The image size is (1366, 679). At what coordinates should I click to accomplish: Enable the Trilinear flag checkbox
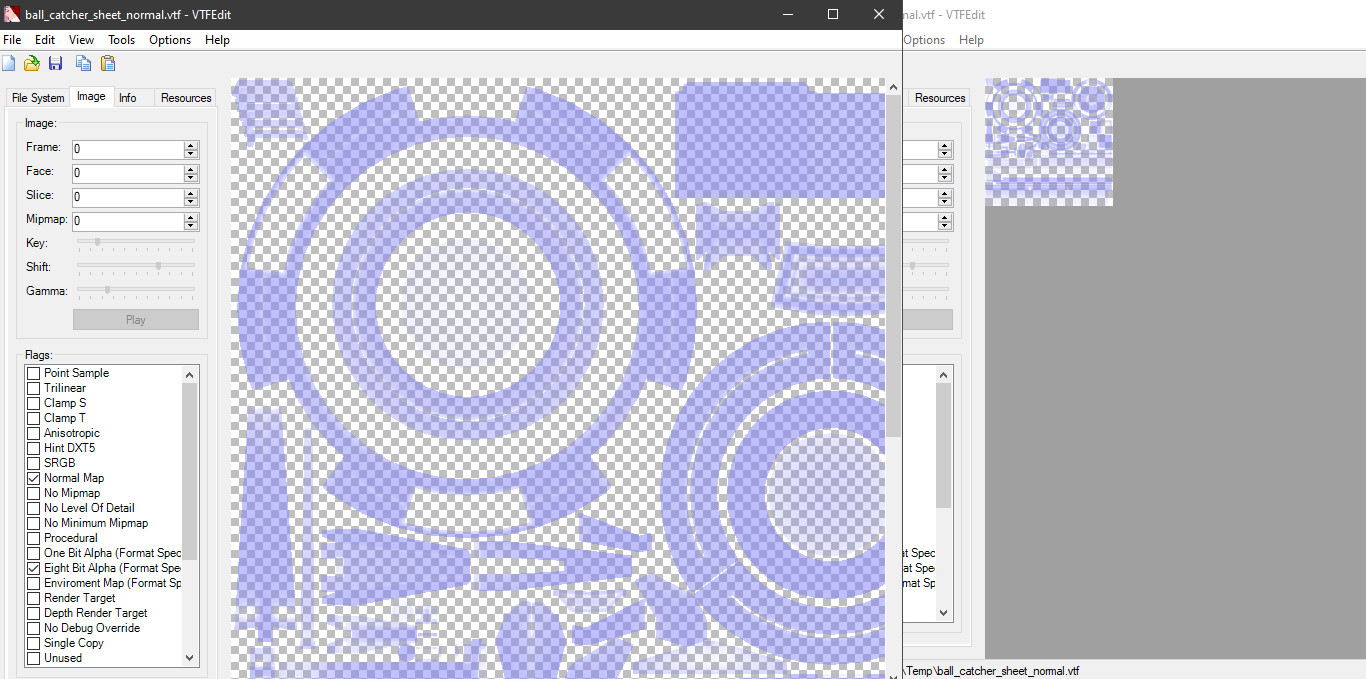(33, 388)
